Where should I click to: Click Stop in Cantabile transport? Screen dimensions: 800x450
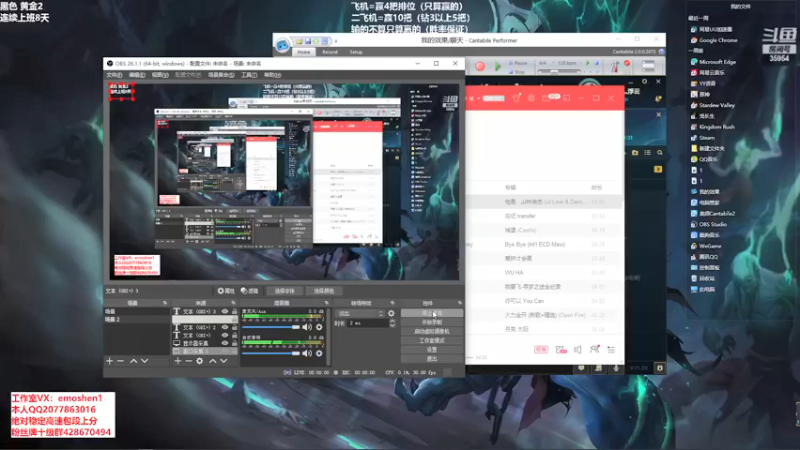pos(516,72)
